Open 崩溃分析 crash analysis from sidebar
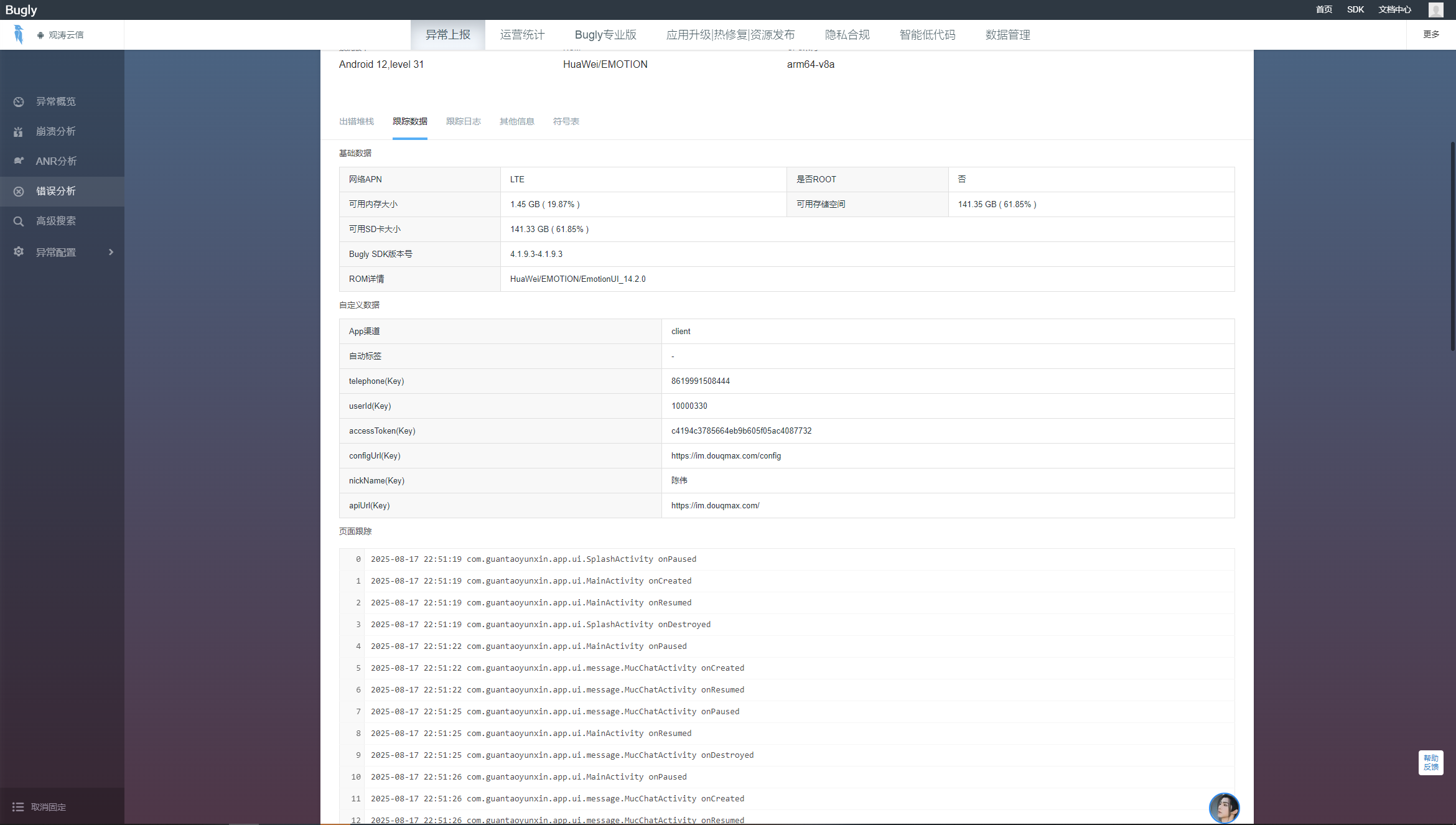1456x825 pixels. [19, 131]
